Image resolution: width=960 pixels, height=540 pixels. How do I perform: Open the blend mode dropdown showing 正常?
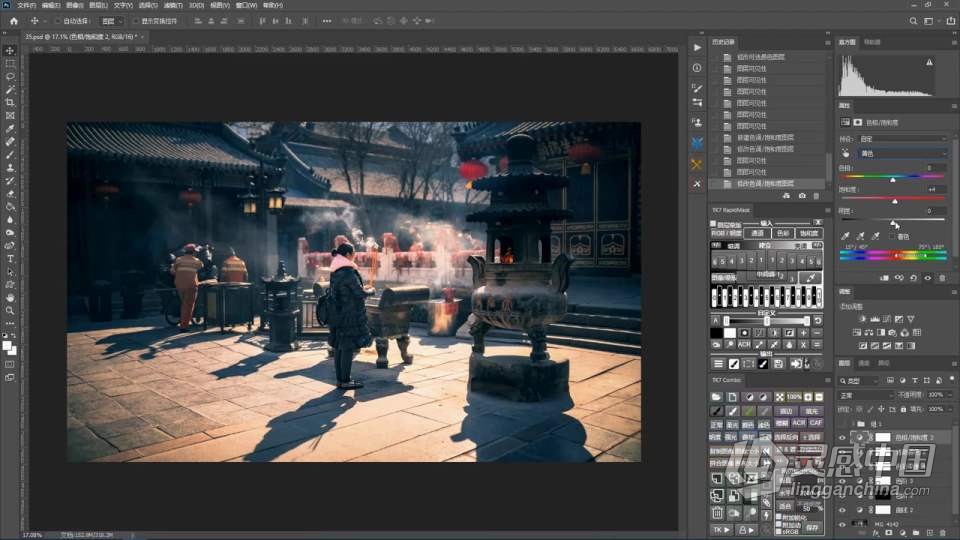(x=867, y=395)
